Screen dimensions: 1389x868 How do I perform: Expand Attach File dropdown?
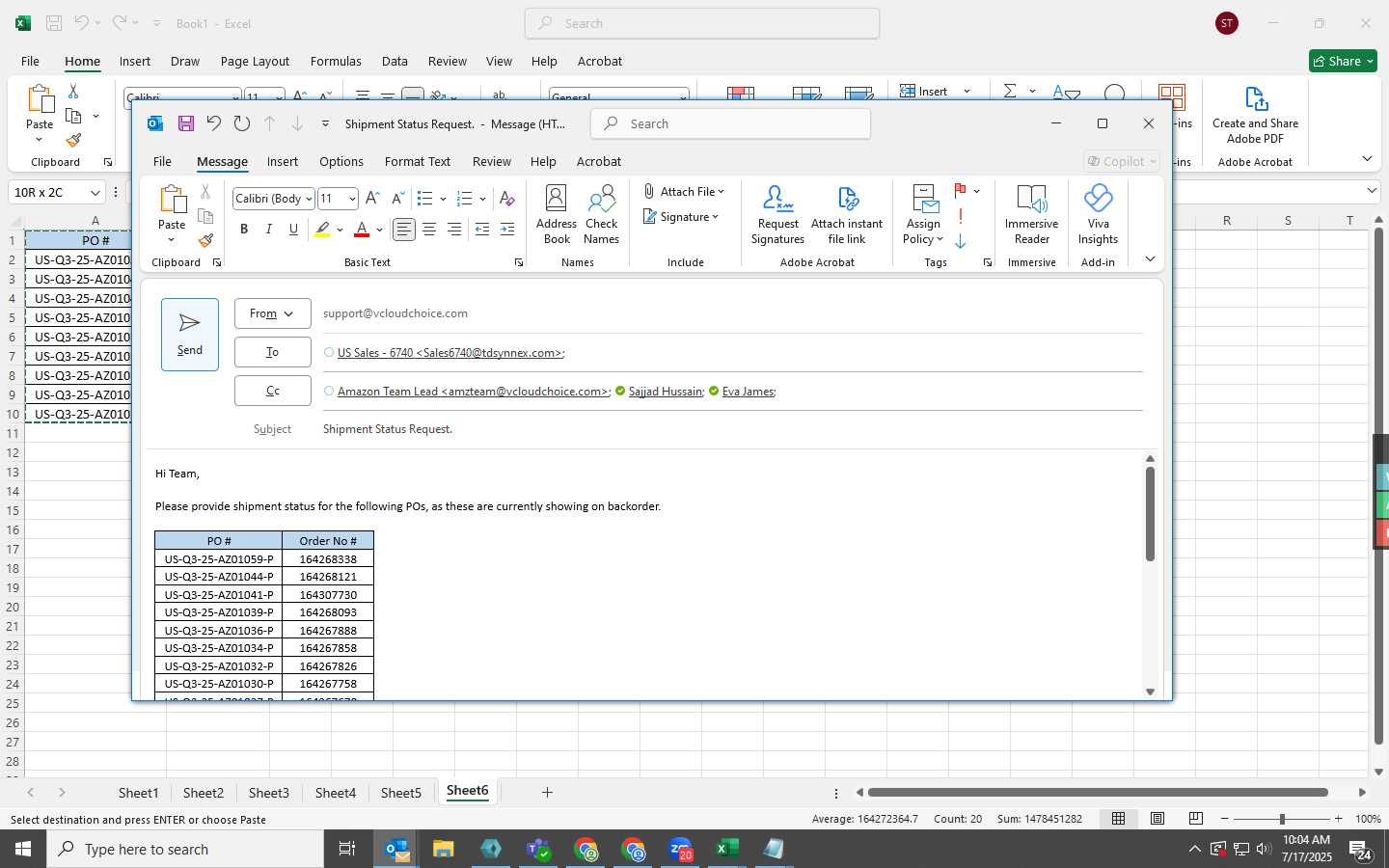(x=721, y=192)
